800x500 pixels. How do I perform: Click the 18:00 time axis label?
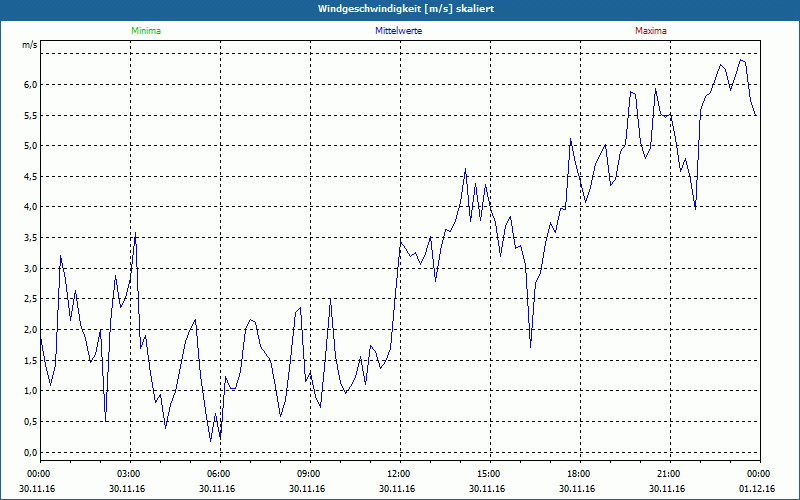577,474
